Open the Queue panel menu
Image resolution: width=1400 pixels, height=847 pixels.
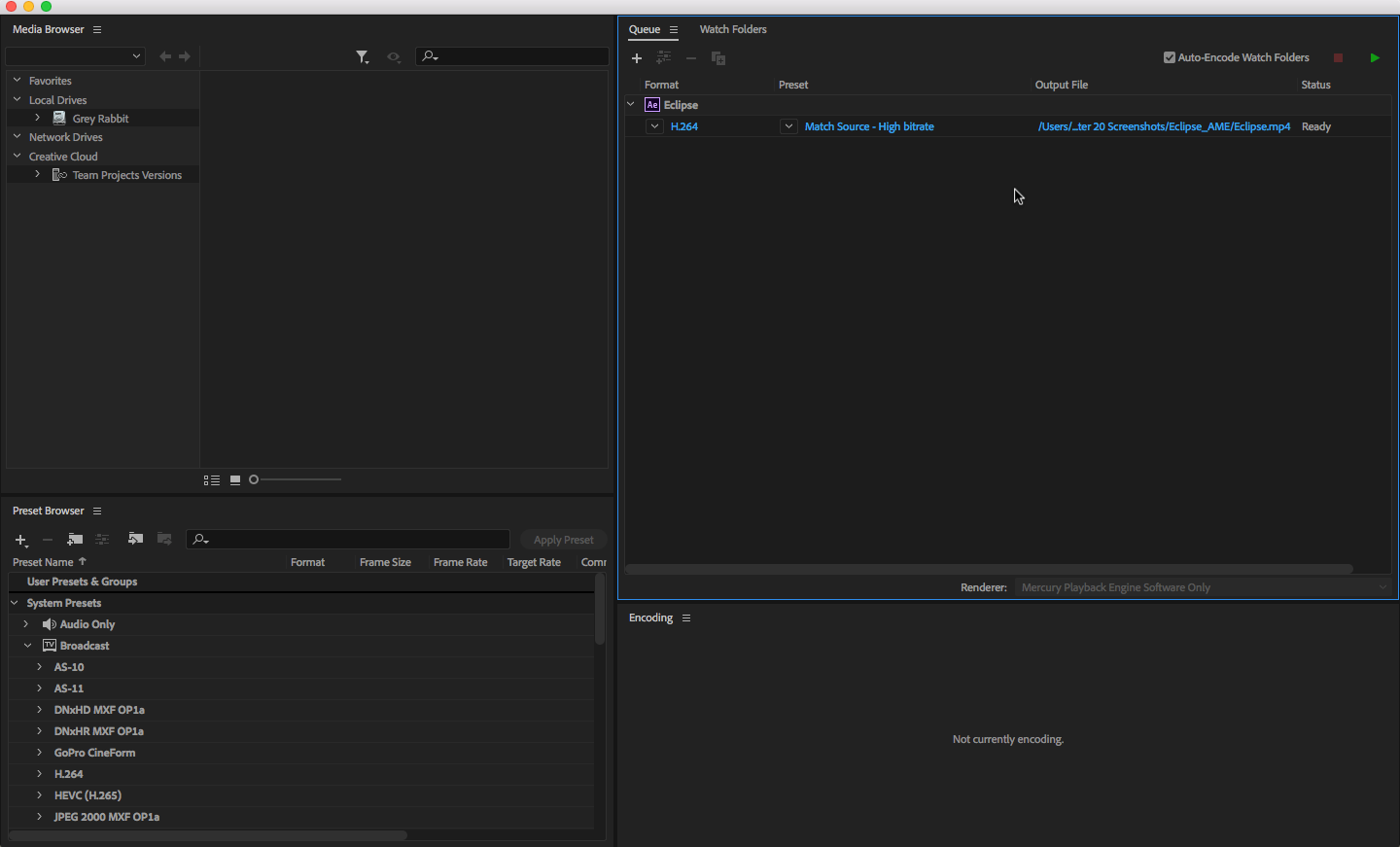click(674, 30)
